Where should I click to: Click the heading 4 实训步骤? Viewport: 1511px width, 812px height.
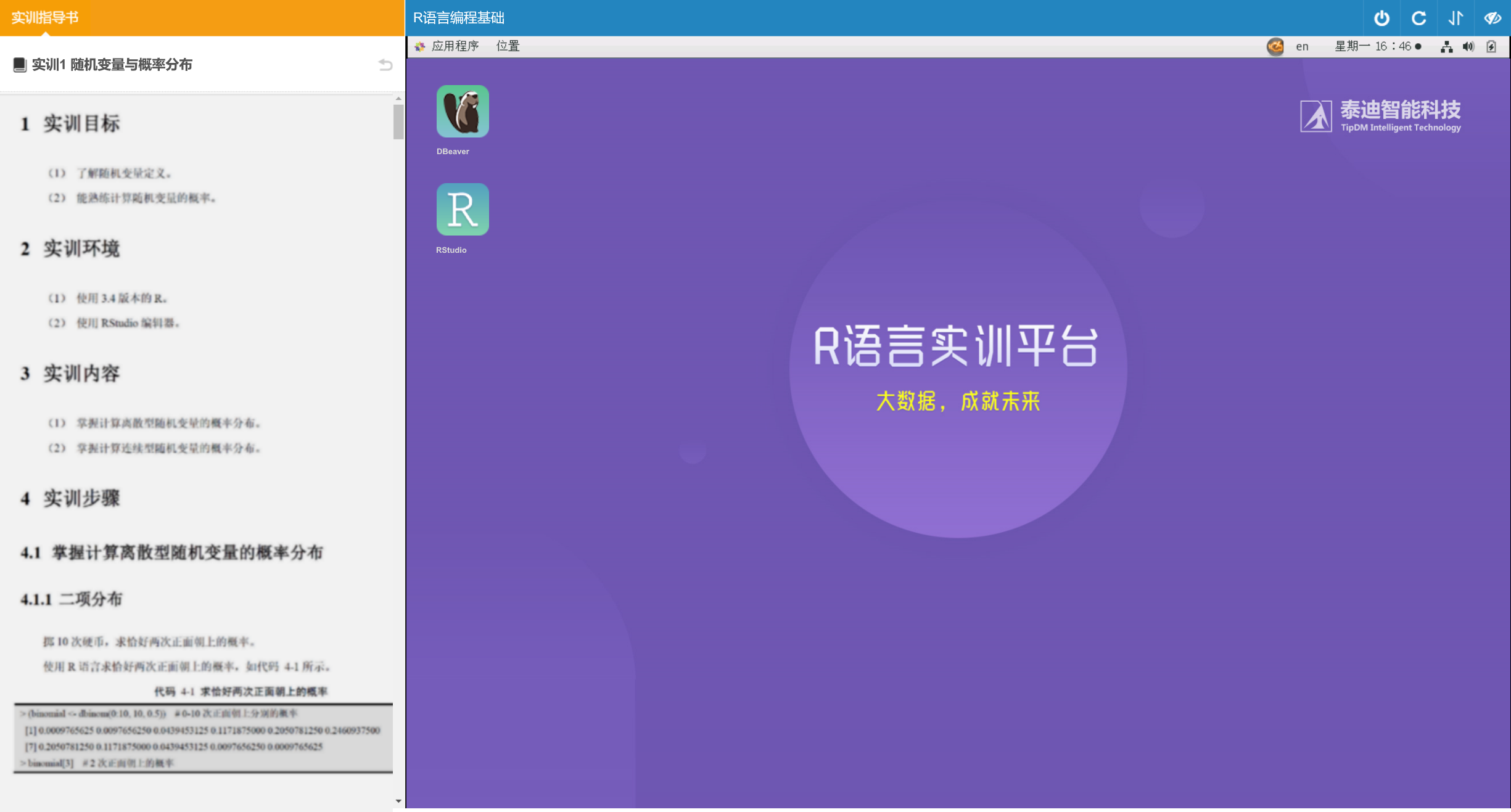[70, 498]
